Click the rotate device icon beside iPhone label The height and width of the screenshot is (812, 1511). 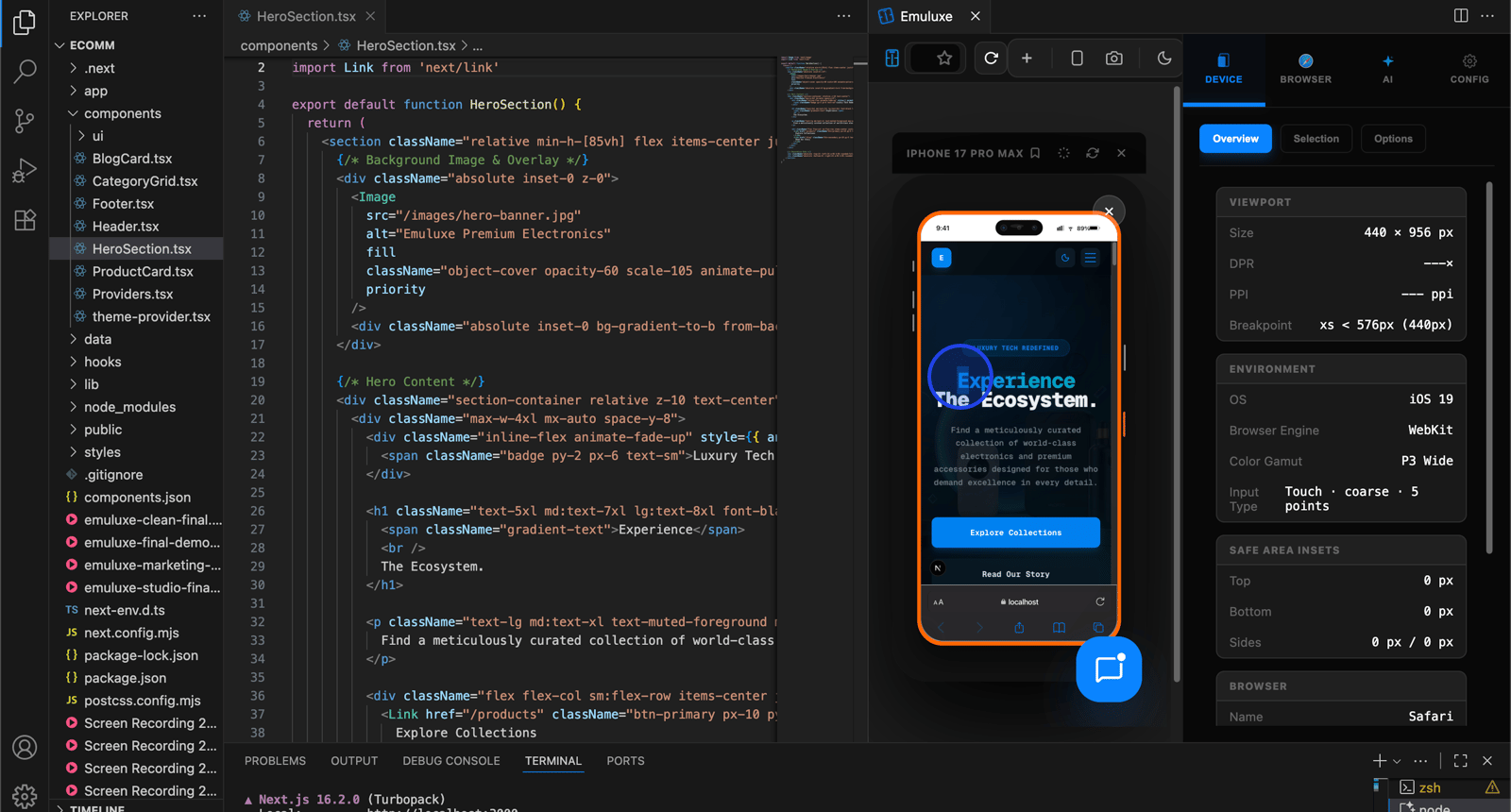coord(1093,153)
